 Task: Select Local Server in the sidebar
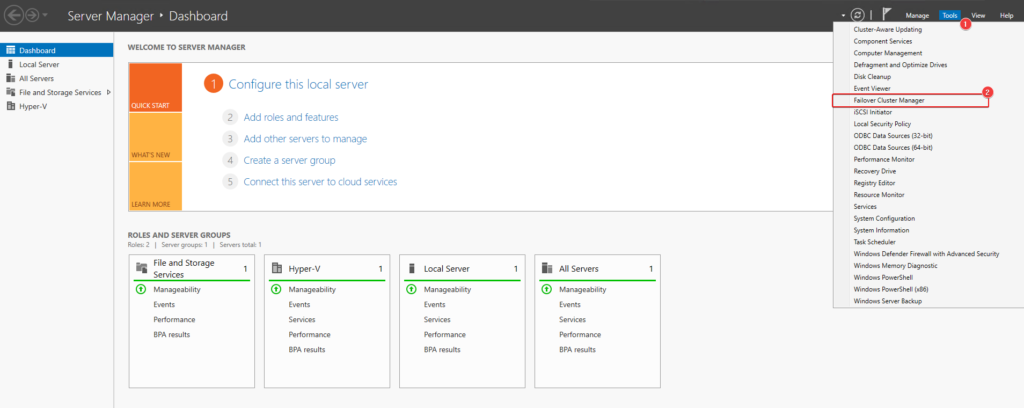click(39, 64)
